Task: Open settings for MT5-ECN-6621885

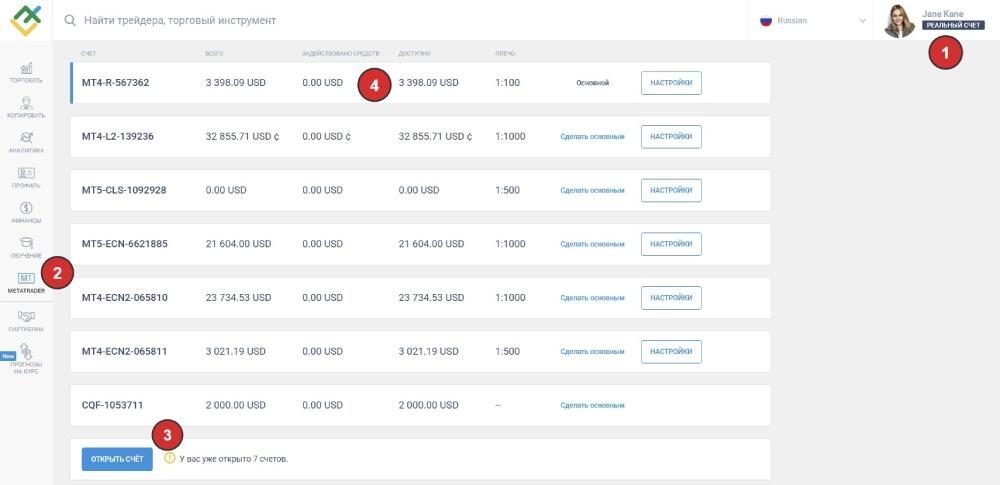Action: coord(671,244)
